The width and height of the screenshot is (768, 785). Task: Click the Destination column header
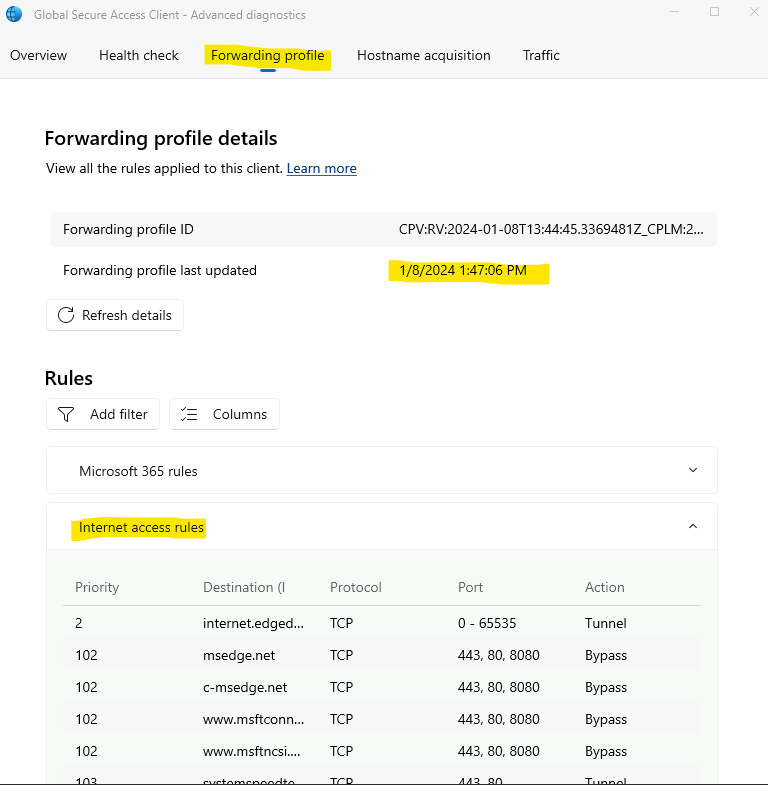pos(244,587)
